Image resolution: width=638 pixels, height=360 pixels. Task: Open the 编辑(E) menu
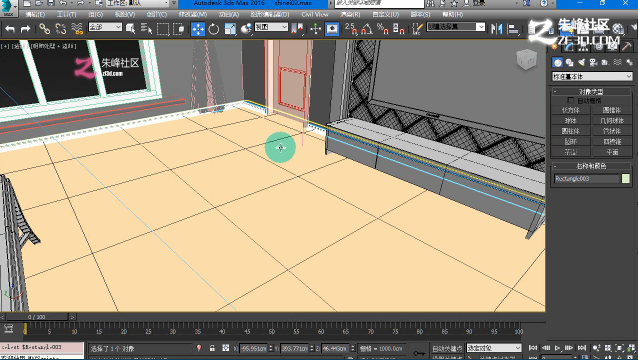coord(35,14)
